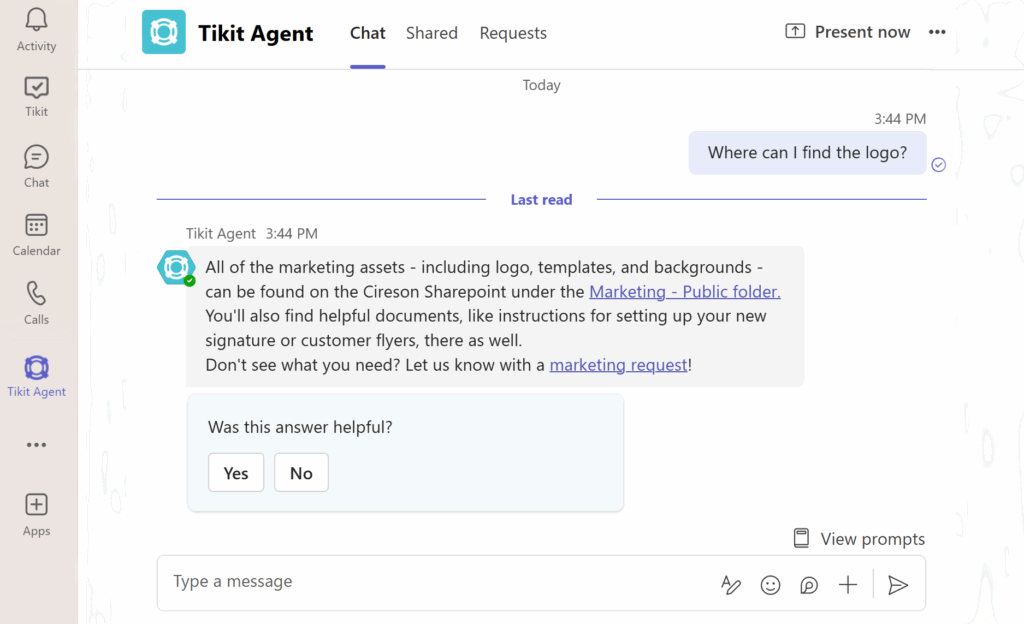Send the message with the send arrow
Image resolution: width=1024 pixels, height=624 pixels.
point(897,584)
